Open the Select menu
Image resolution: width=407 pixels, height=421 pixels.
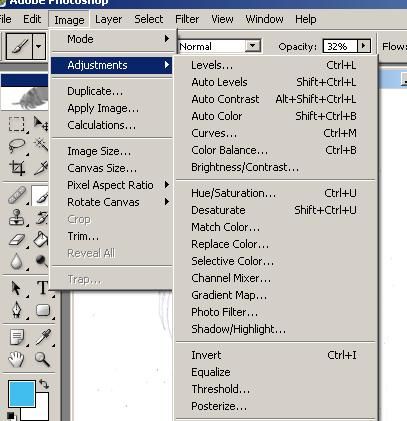[x=149, y=19]
